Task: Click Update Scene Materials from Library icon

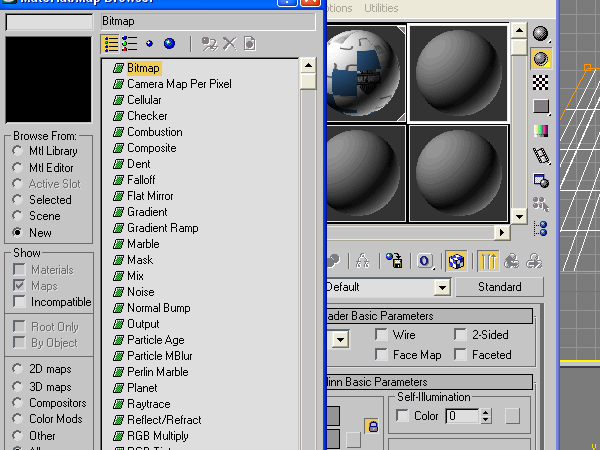Action: coord(209,44)
